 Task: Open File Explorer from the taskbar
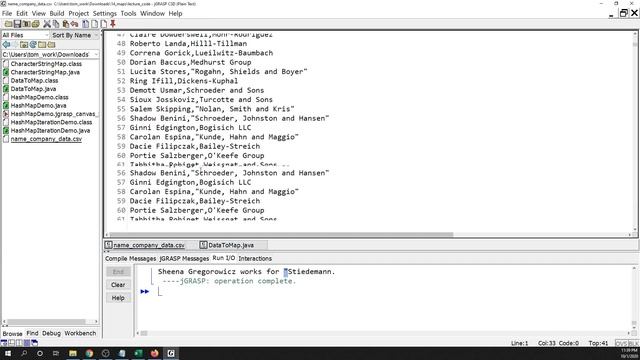73,353
